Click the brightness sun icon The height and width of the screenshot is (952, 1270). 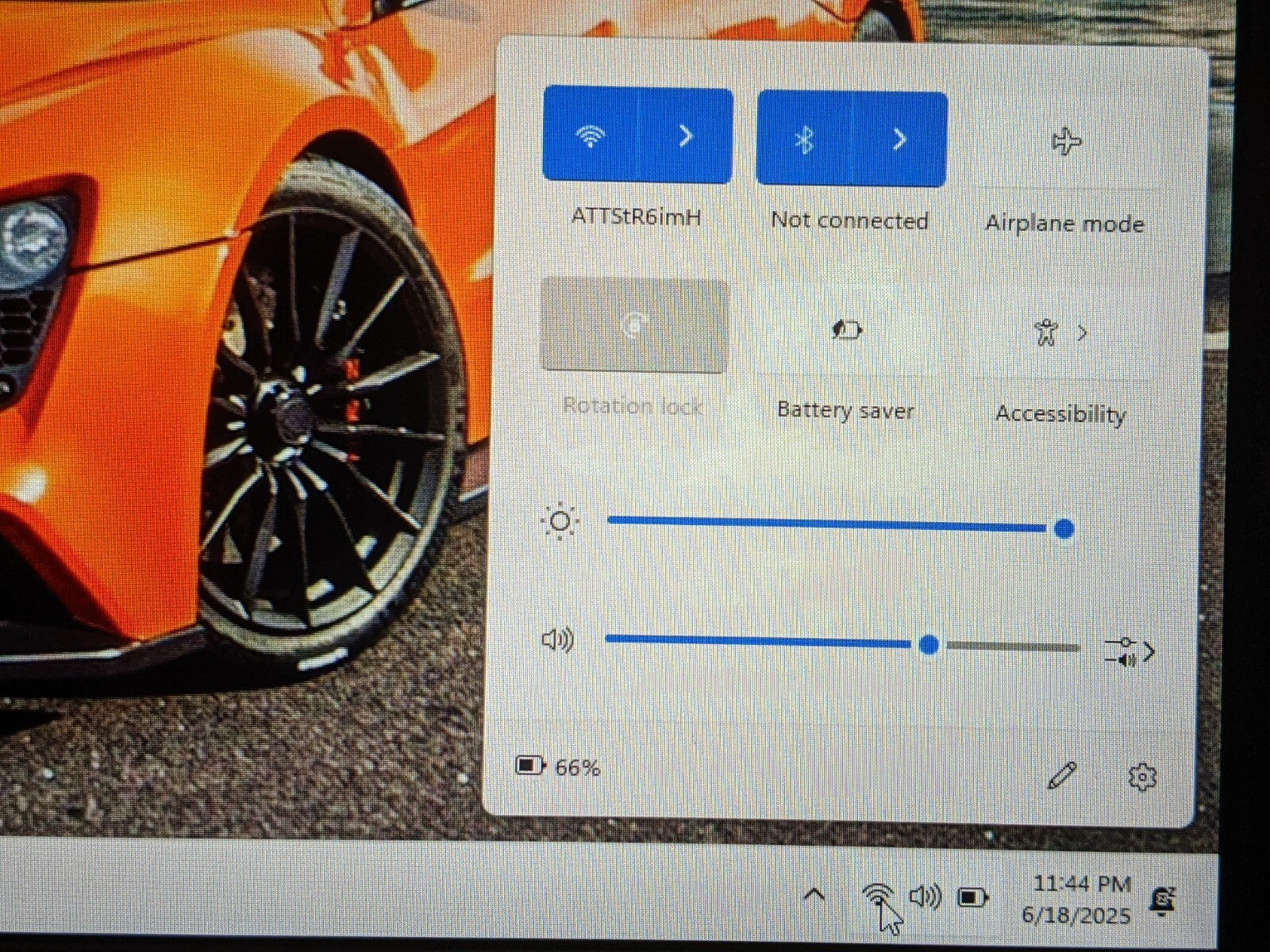pos(560,521)
